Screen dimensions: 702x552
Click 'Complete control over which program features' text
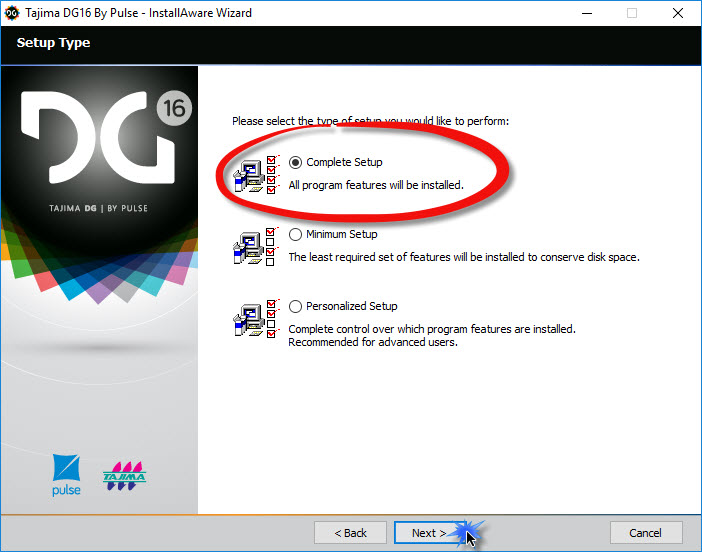click(x=432, y=329)
